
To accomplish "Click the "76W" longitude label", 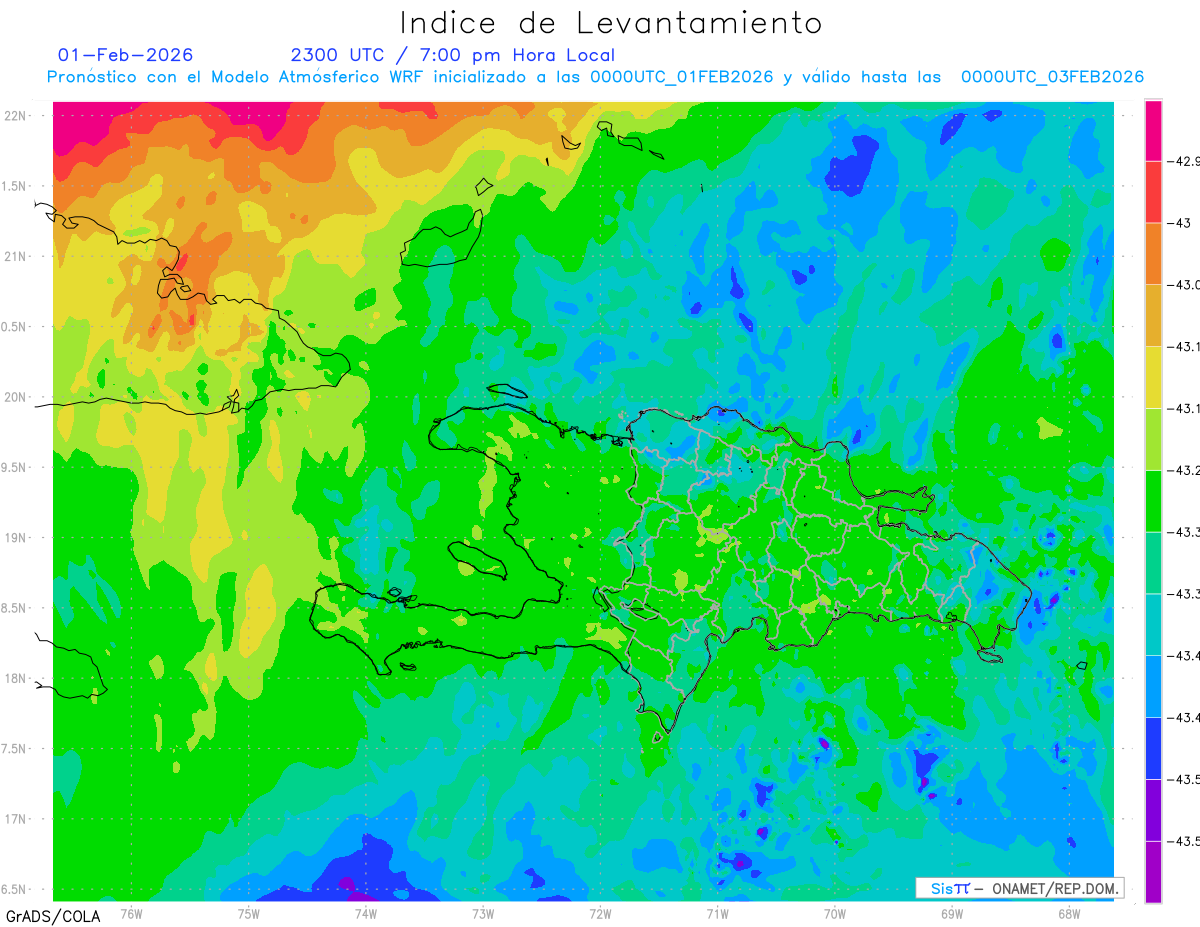I will [x=131, y=913].
